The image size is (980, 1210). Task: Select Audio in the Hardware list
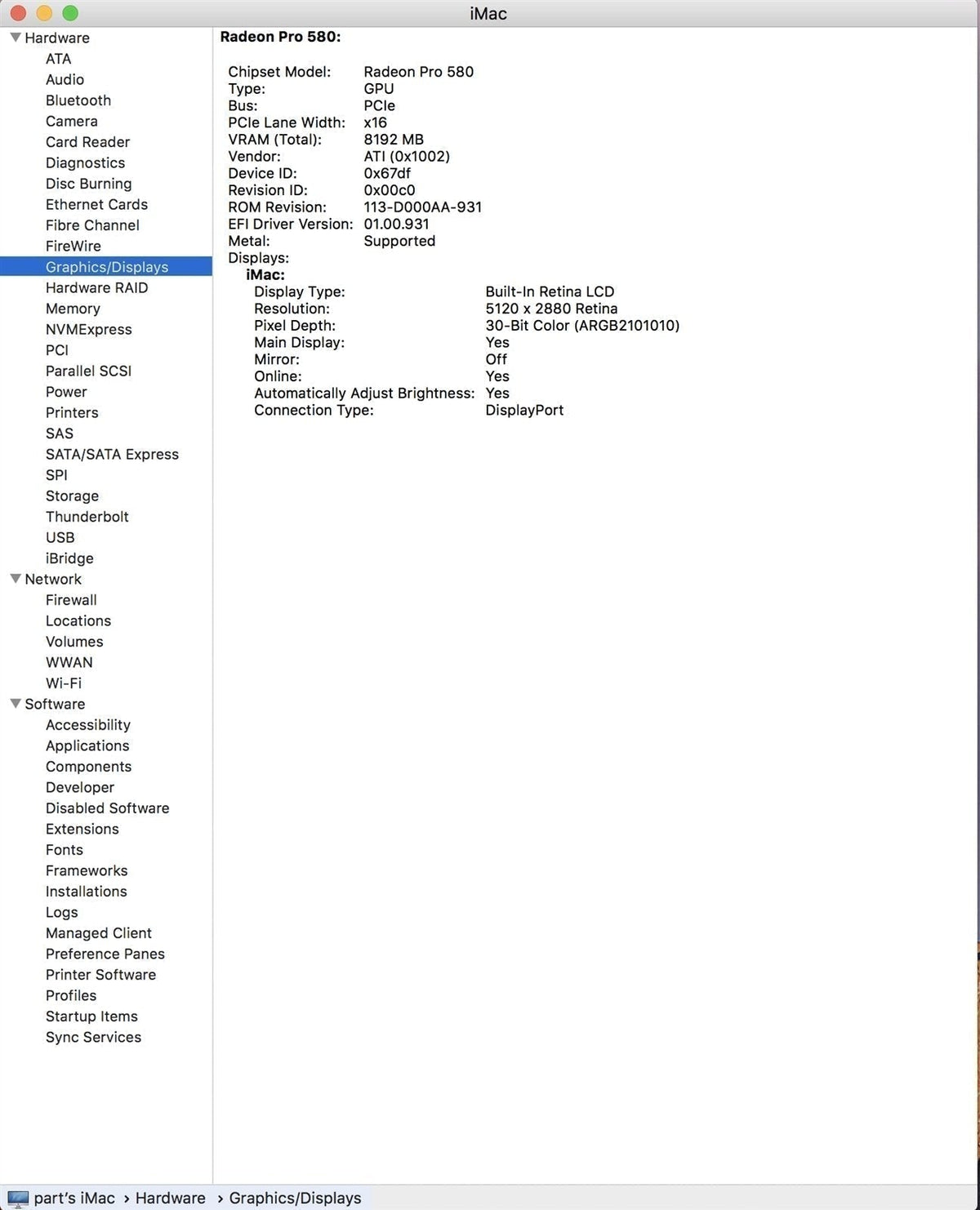tap(65, 79)
